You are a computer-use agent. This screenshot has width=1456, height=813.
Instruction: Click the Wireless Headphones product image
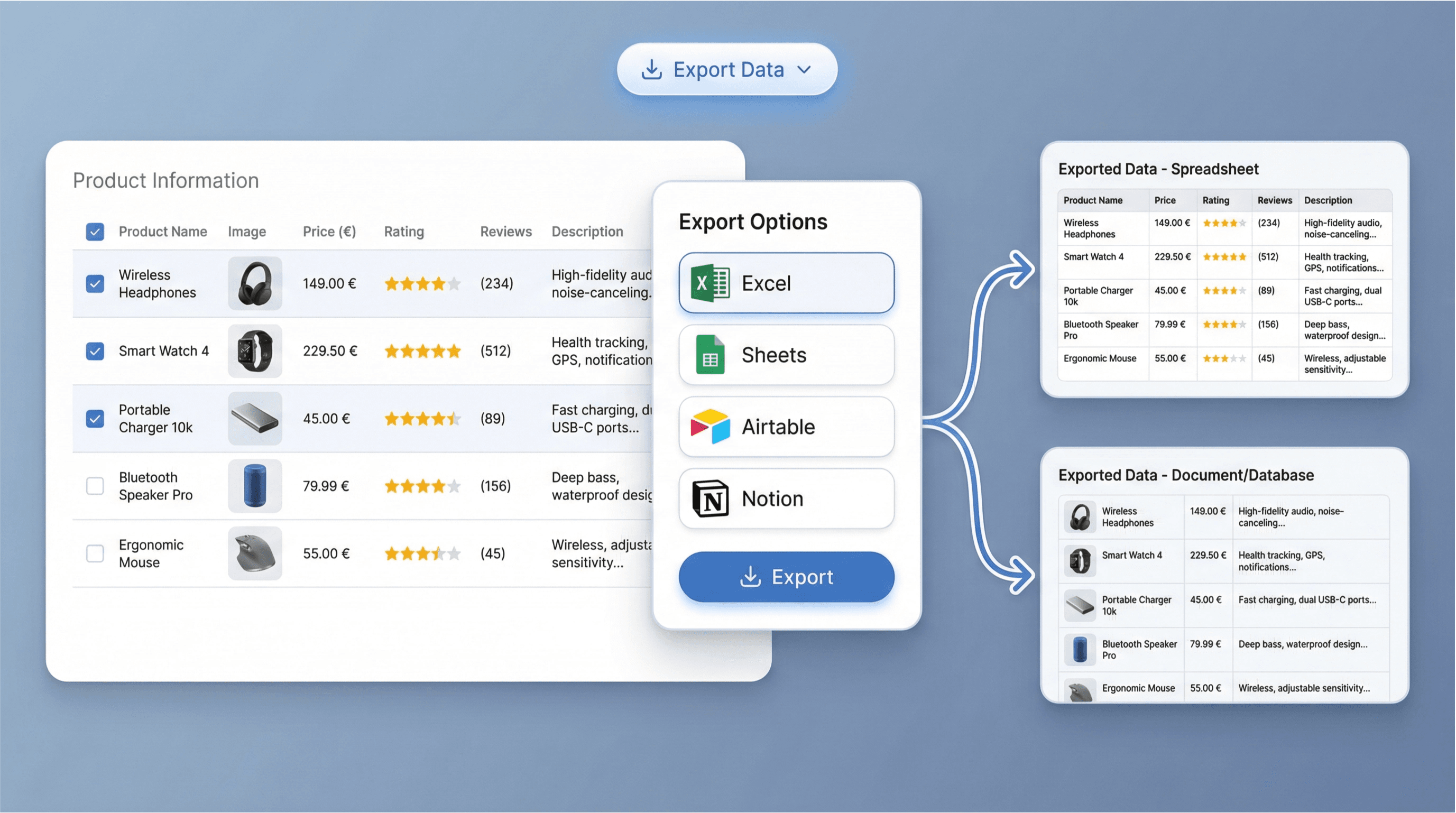tap(255, 283)
